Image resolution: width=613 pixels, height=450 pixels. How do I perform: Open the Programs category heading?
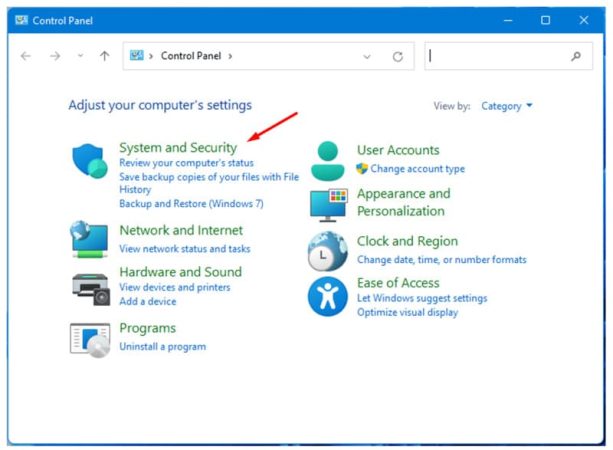click(148, 328)
